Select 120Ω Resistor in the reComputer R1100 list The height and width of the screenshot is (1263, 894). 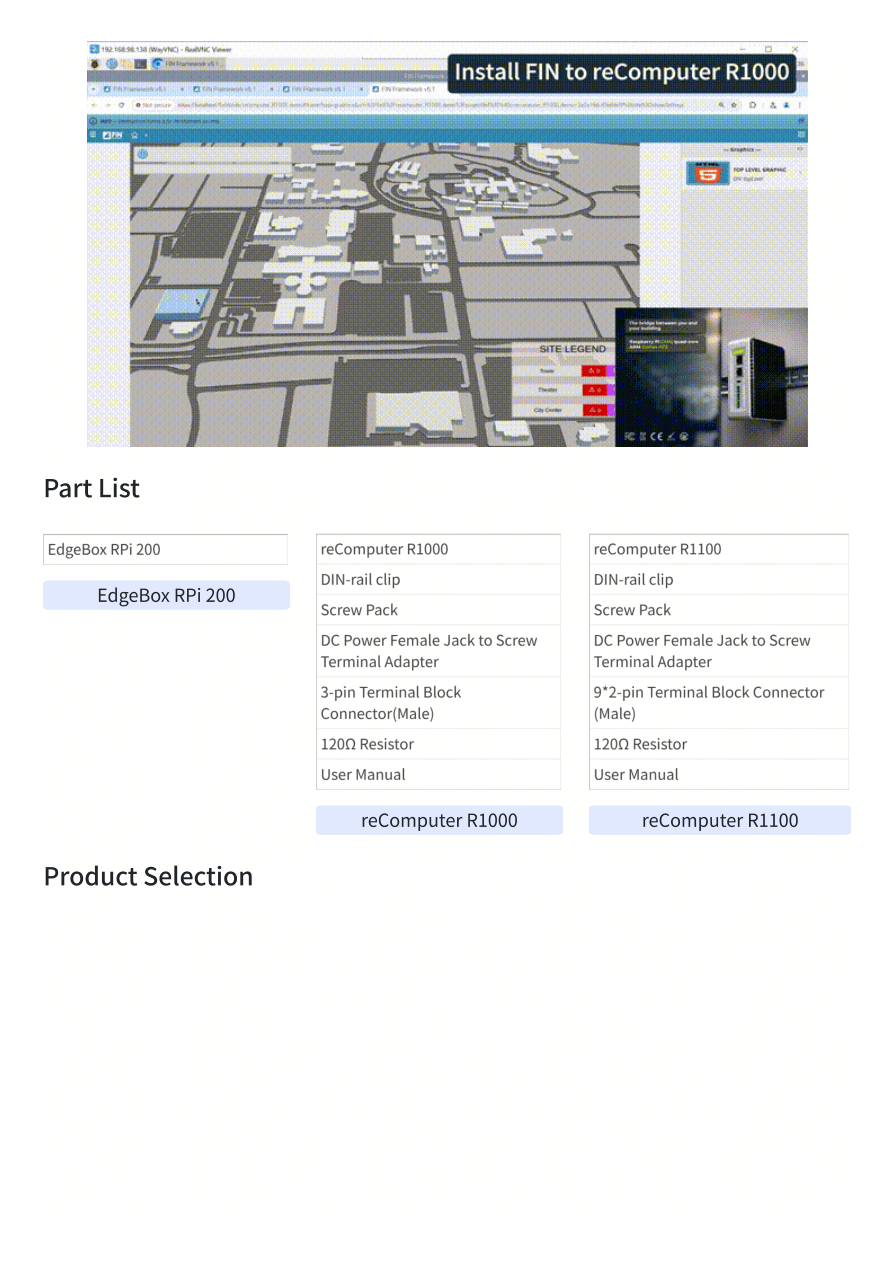pos(719,744)
